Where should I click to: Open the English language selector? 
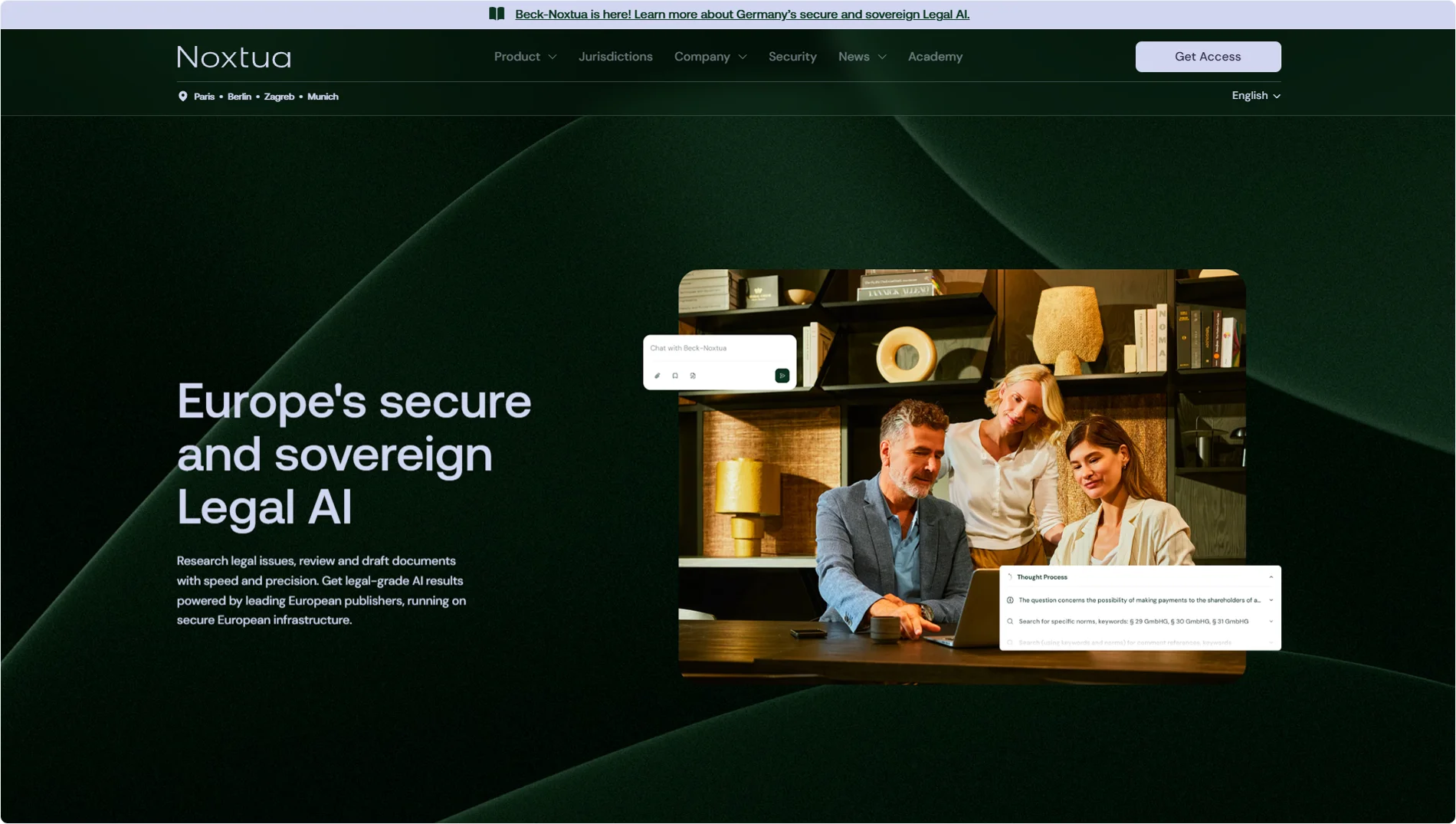click(x=1255, y=96)
